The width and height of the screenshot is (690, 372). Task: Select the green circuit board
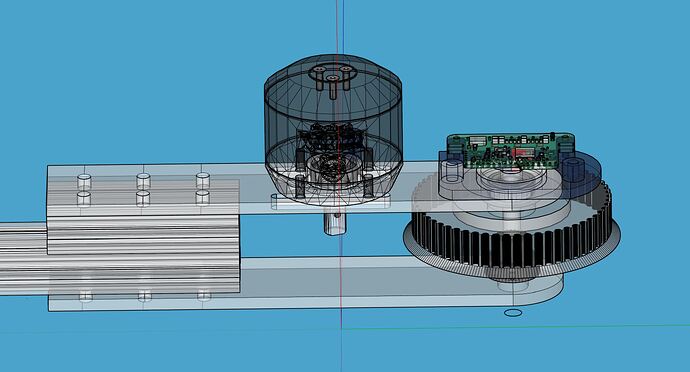510,151
